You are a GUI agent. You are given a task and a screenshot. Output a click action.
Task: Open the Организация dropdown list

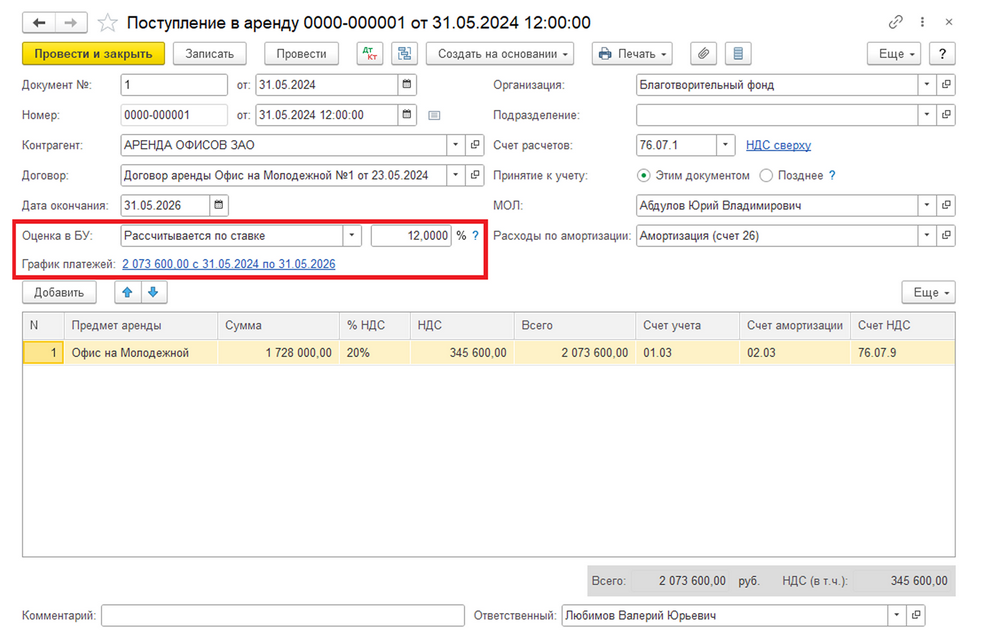[927, 85]
